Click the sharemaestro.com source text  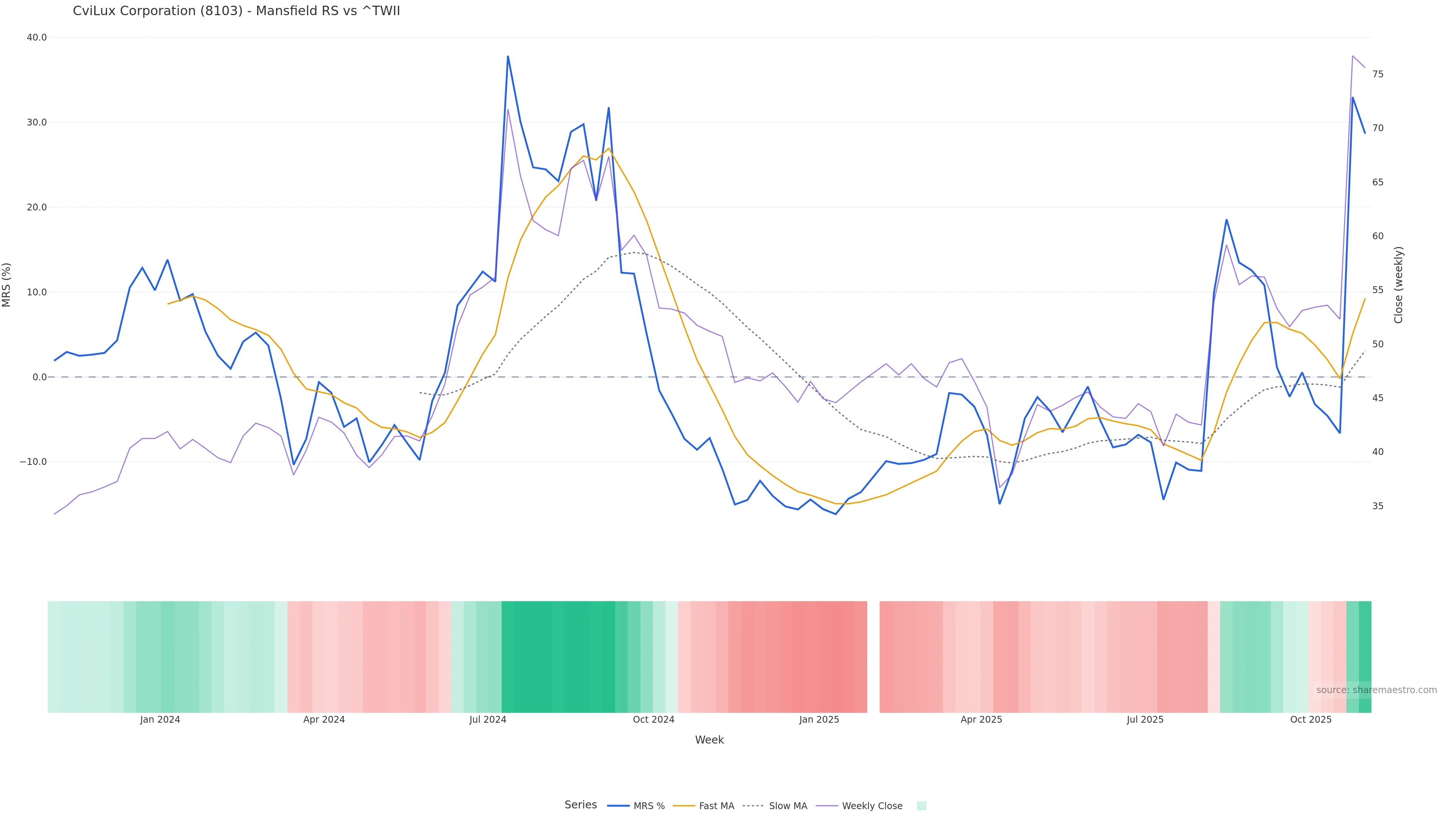pyautogui.click(x=1376, y=690)
